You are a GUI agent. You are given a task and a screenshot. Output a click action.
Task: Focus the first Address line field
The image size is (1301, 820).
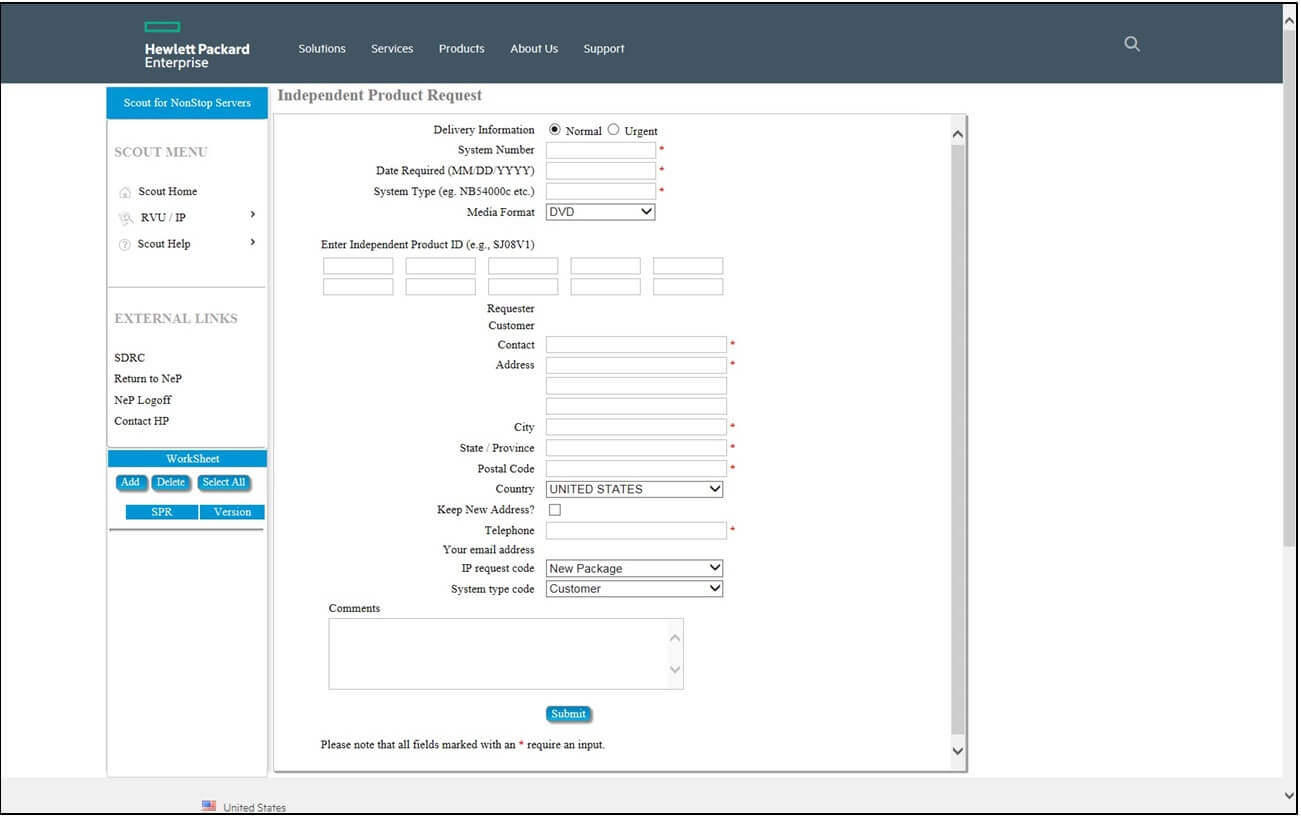[x=636, y=365]
